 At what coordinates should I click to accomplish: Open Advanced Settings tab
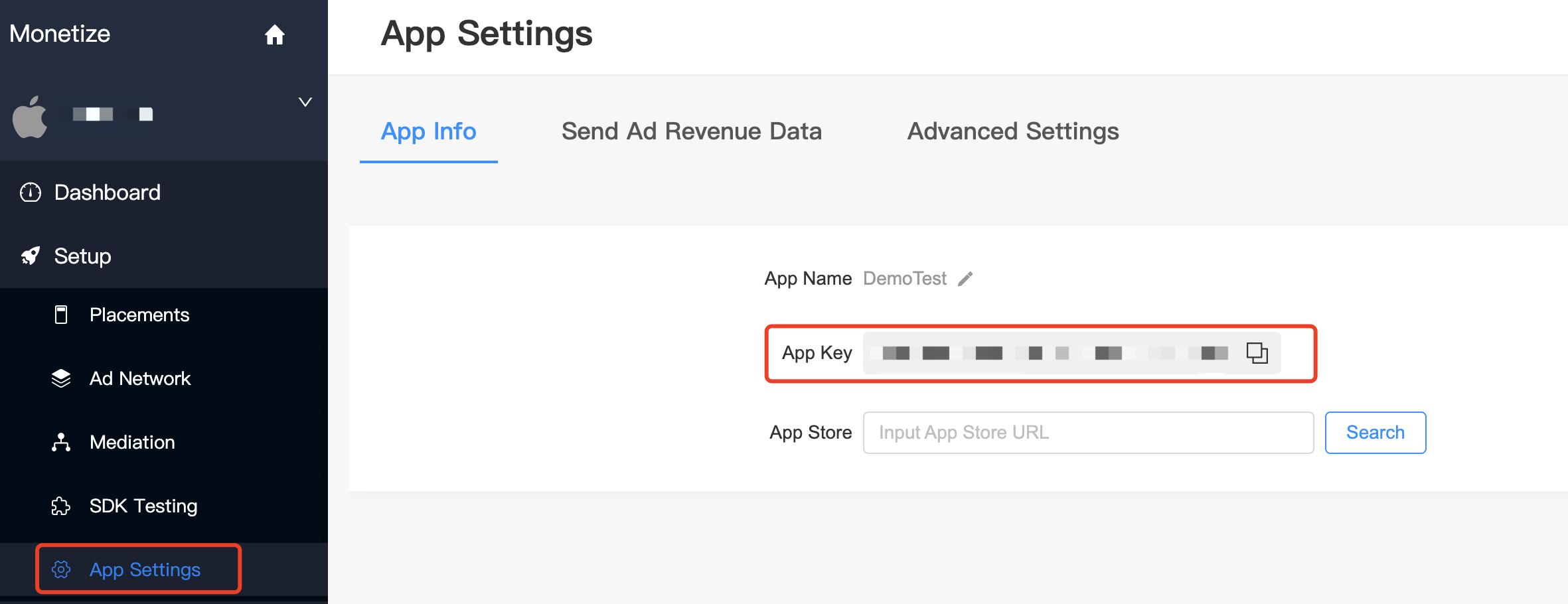click(1013, 131)
